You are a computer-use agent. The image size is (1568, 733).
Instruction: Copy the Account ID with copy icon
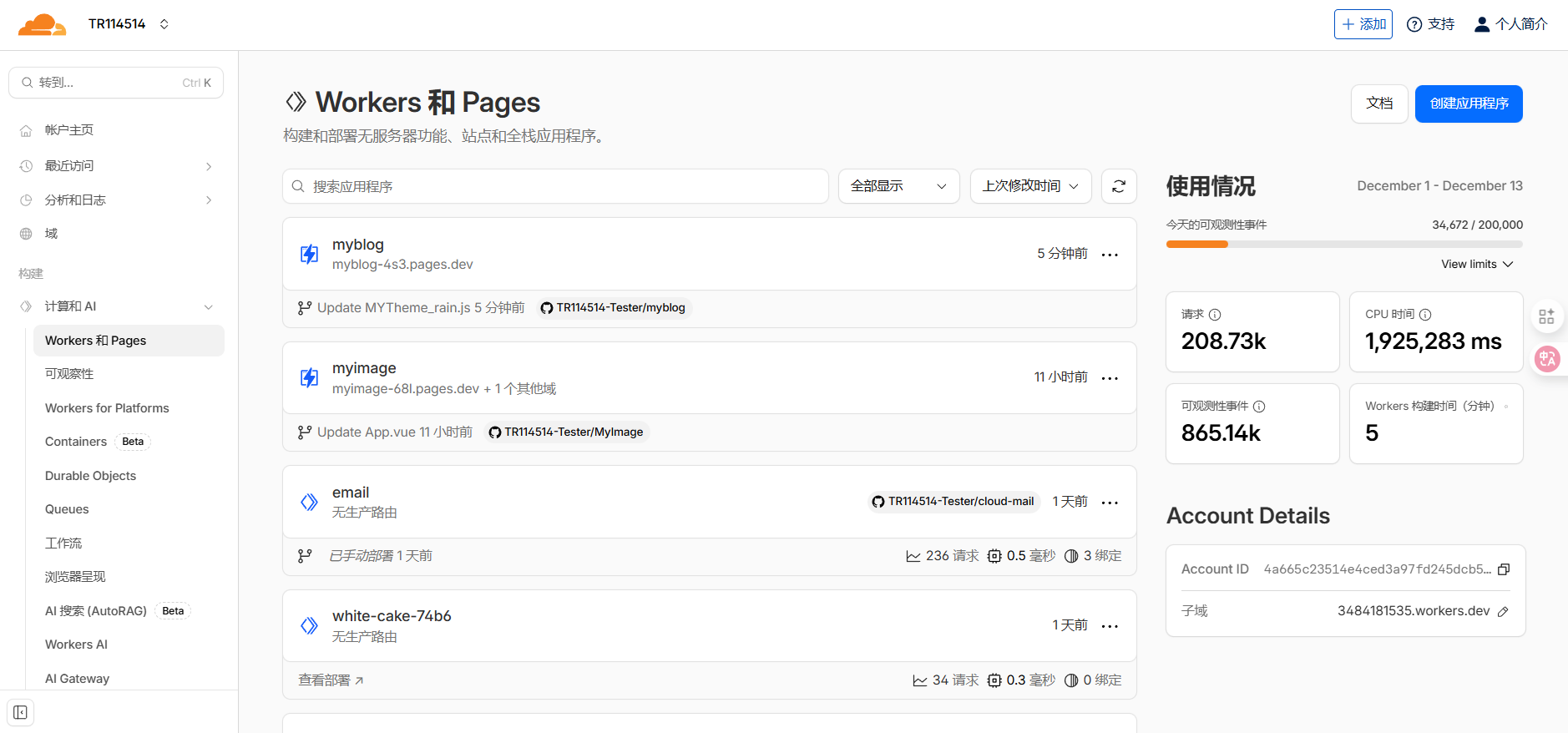[x=1504, y=569]
